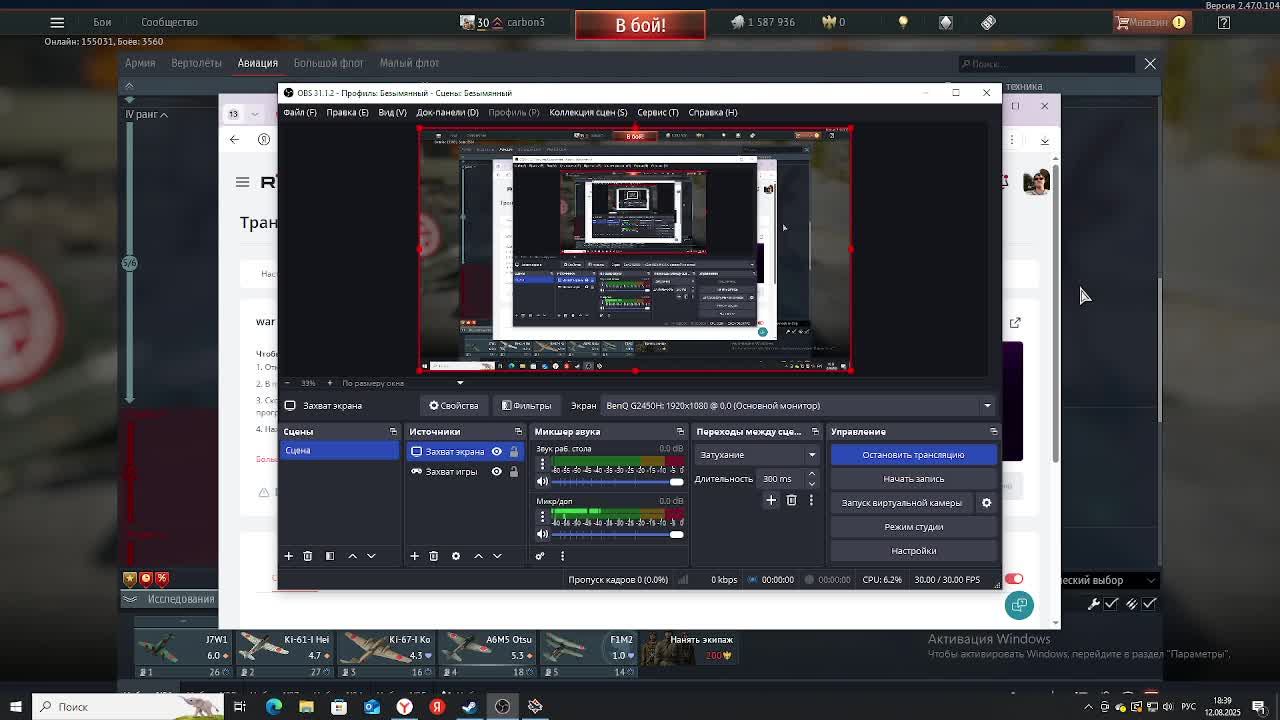The image size is (1280, 720).
Task: Add a new source with the plus icon
Action: [414, 556]
